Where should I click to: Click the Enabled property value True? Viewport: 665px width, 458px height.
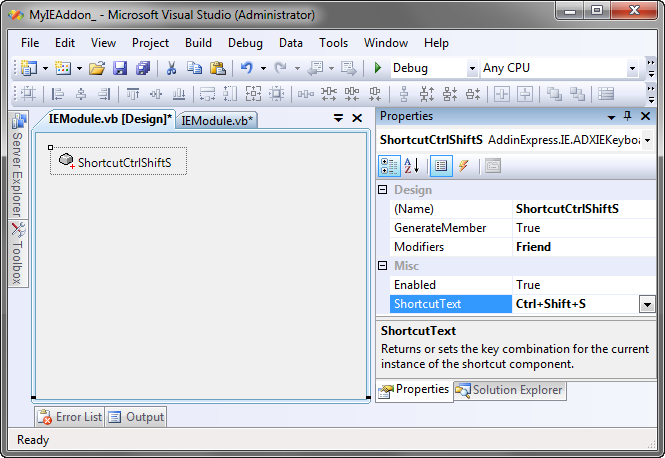click(x=584, y=285)
